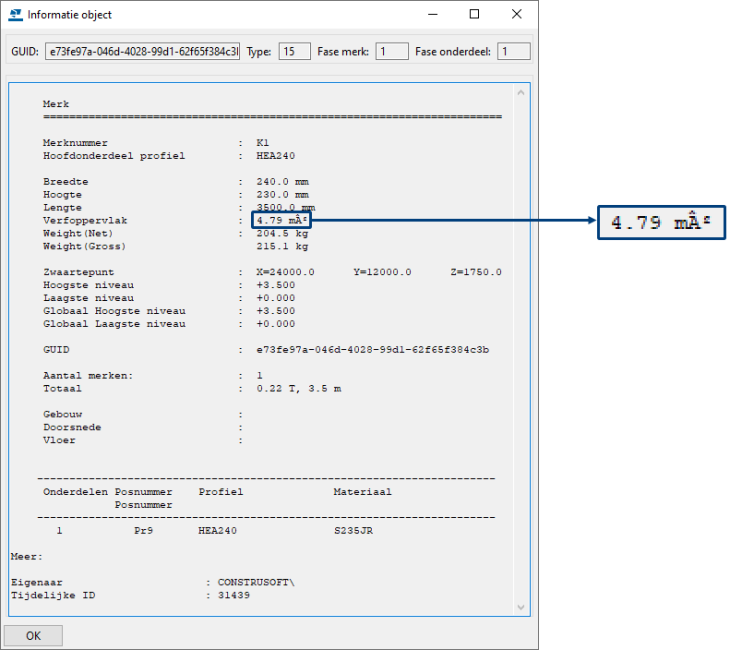Click the S235JR material entry in the table
The width and height of the screenshot is (730, 650).
click(x=353, y=531)
